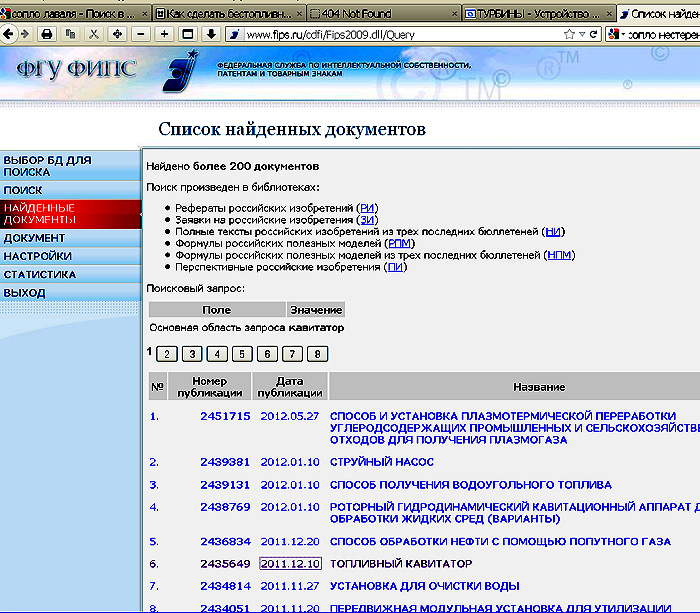The image size is (700, 613).
Task: Open 'ВЫБОР БД ДЛЯ ПОИСКА' sidebar item
Action: pos(71,166)
